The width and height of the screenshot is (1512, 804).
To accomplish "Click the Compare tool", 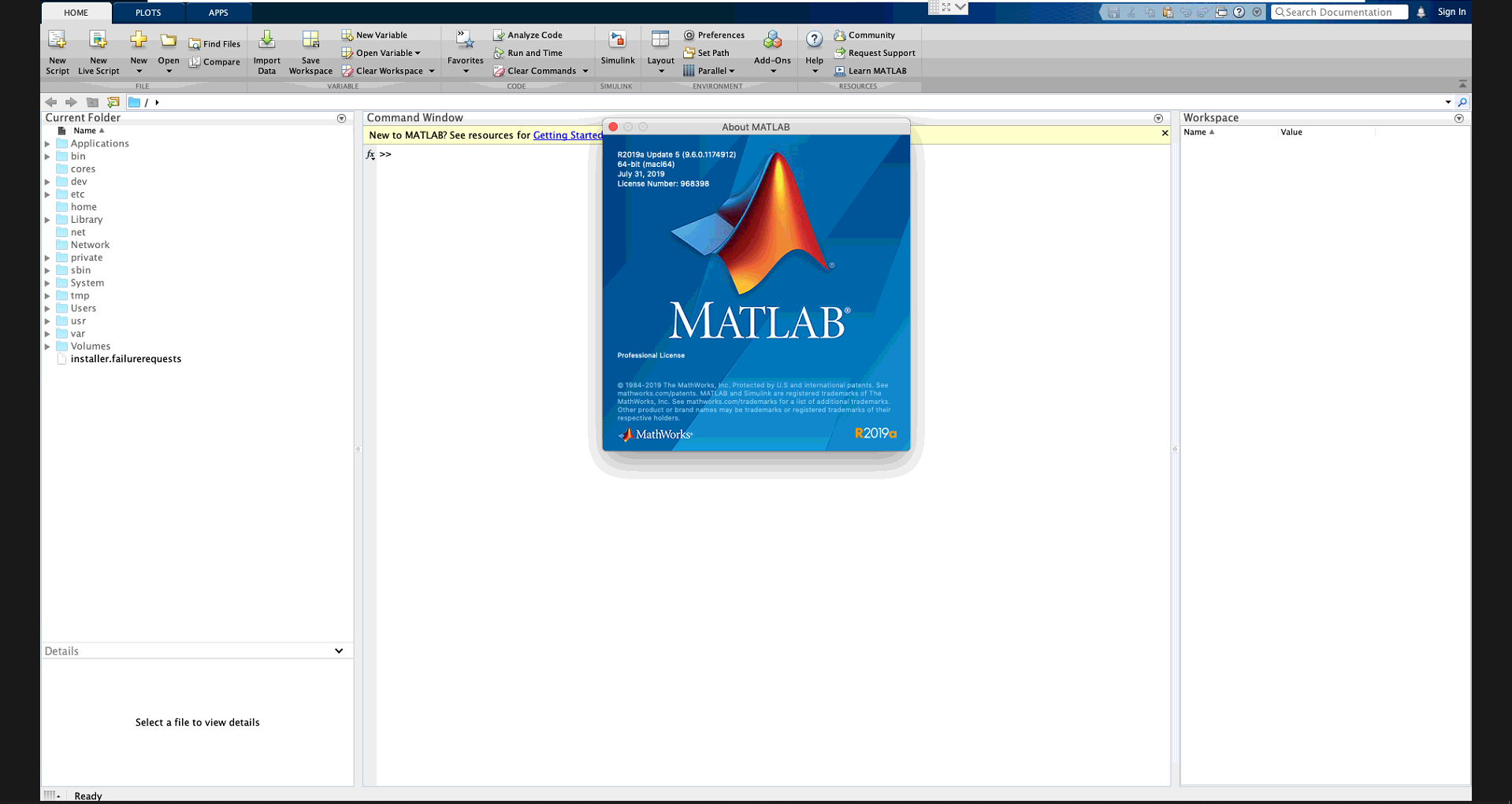I will (214, 62).
